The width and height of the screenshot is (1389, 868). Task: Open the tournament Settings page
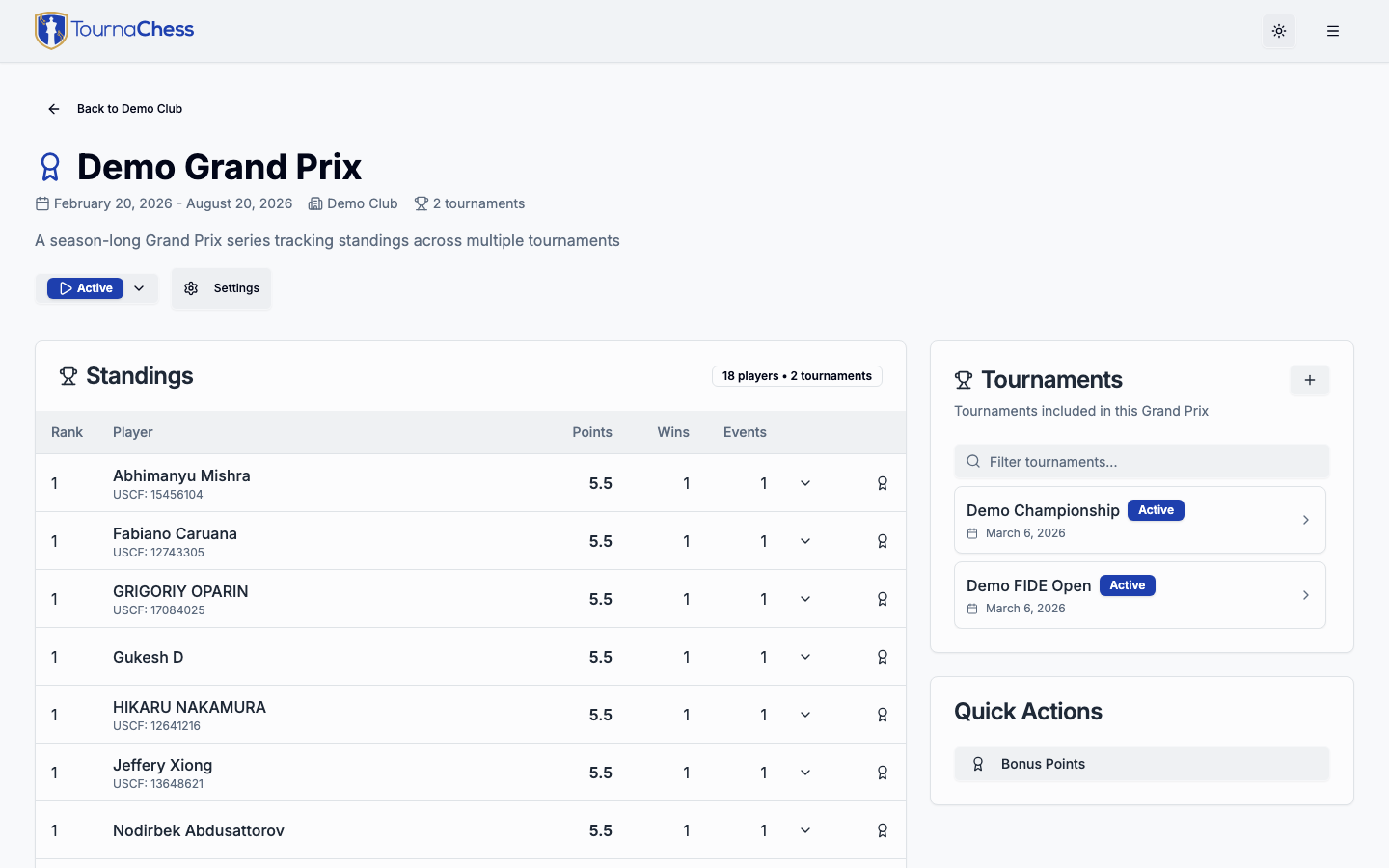pyautogui.click(x=221, y=287)
